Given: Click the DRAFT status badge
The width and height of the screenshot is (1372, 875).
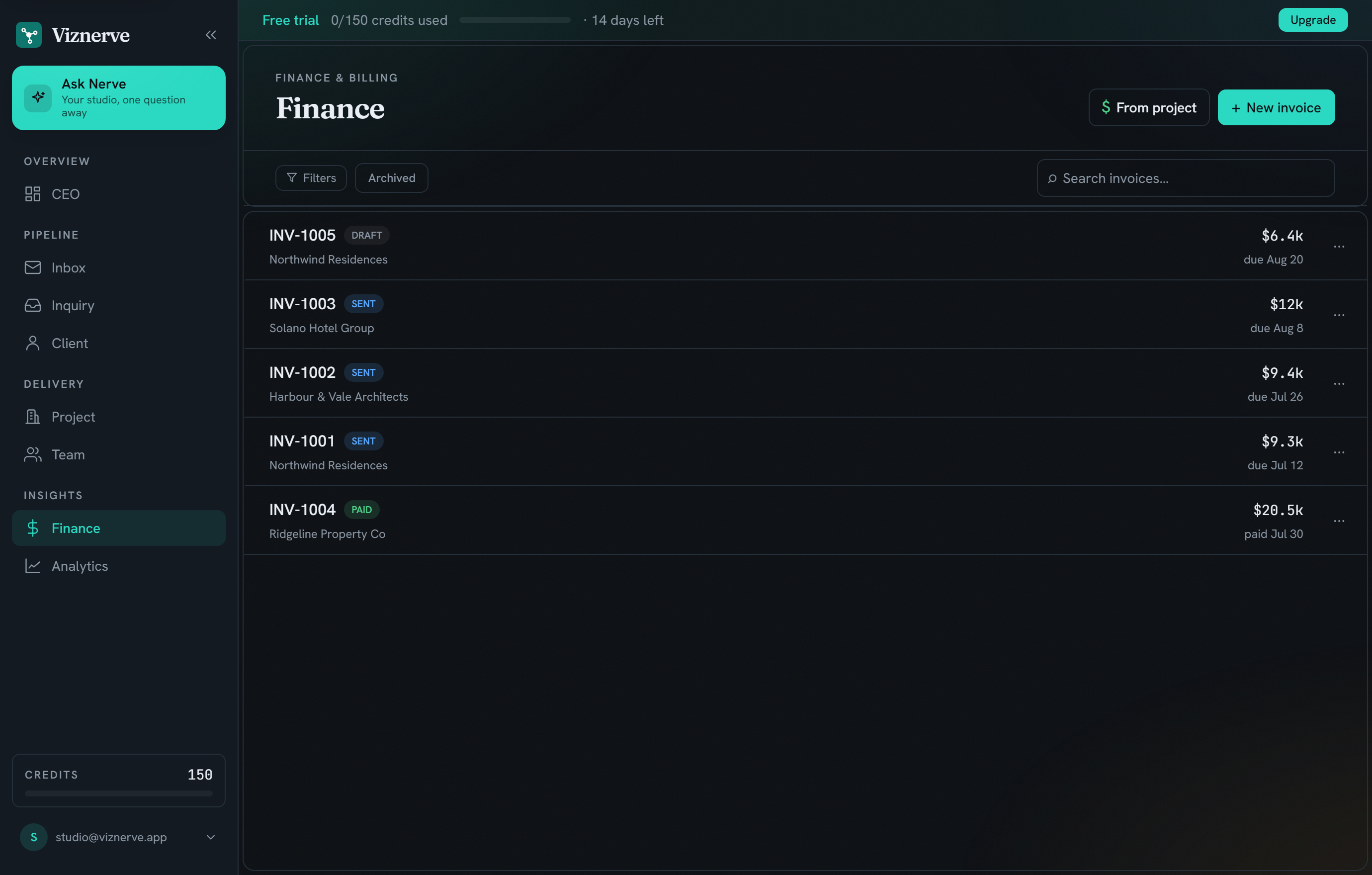Looking at the screenshot, I should 366,235.
